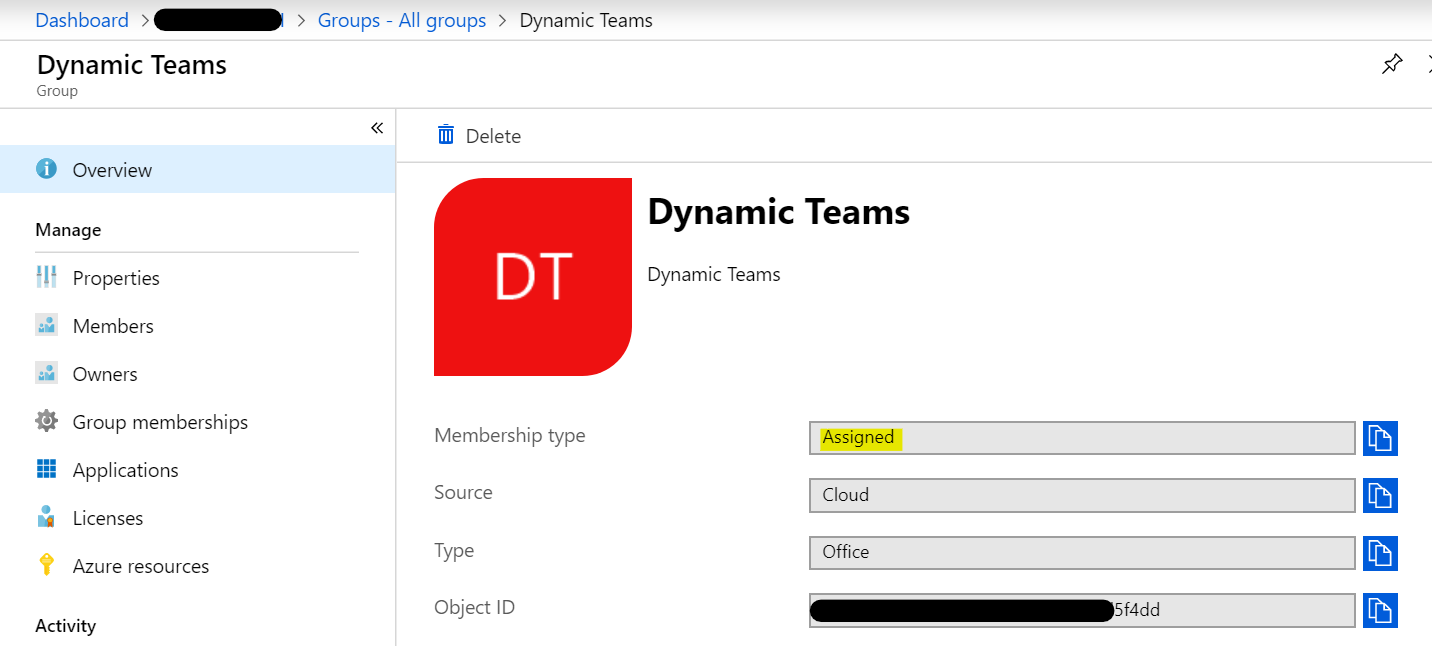Pin the Dynamic Teams blade to dashboard
Image resolution: width=1432 pixels, height=646 pixels.
point(1391,65)
